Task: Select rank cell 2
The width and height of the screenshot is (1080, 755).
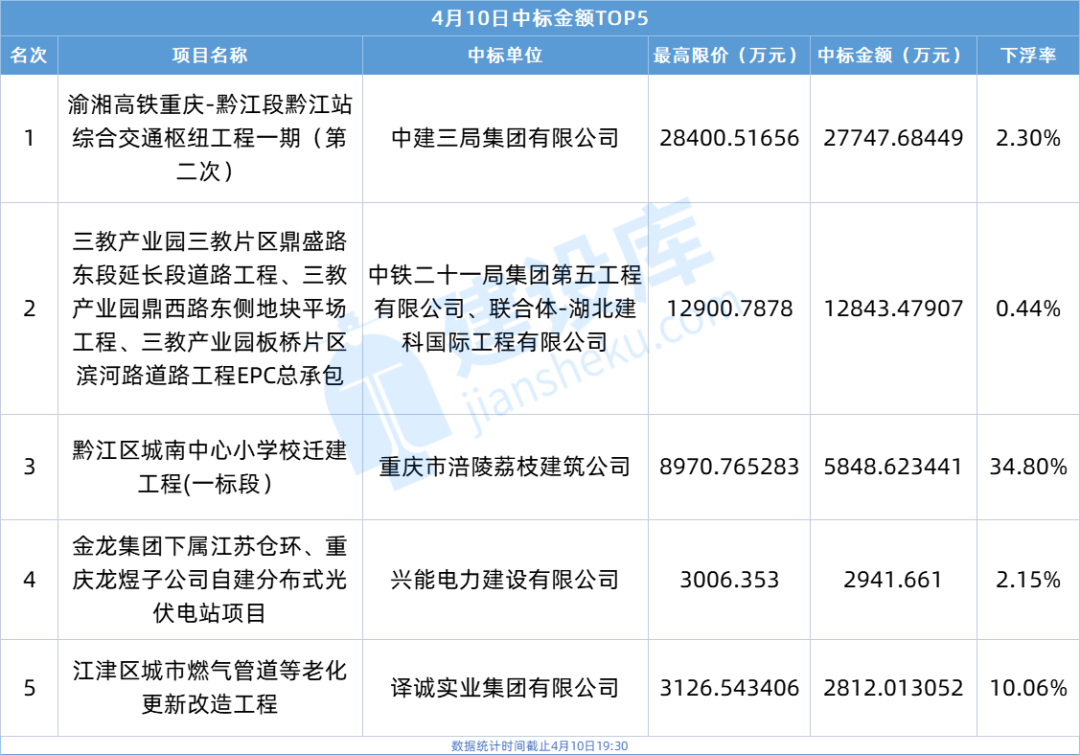Action: pyautogui.click(x=29, y=309)
